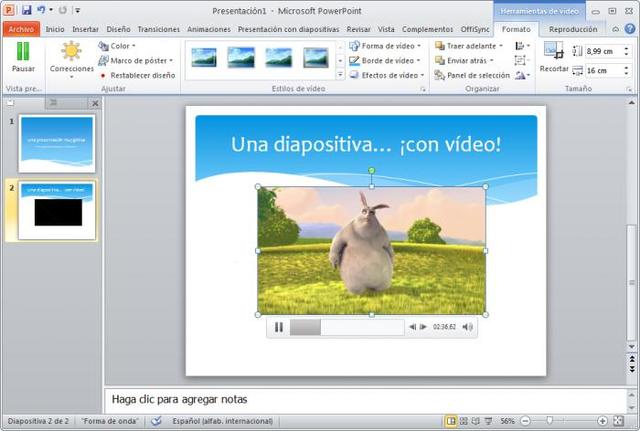
Task: Open the Customize Quick Access Toolbar arrow
Action: pos(77,10)
